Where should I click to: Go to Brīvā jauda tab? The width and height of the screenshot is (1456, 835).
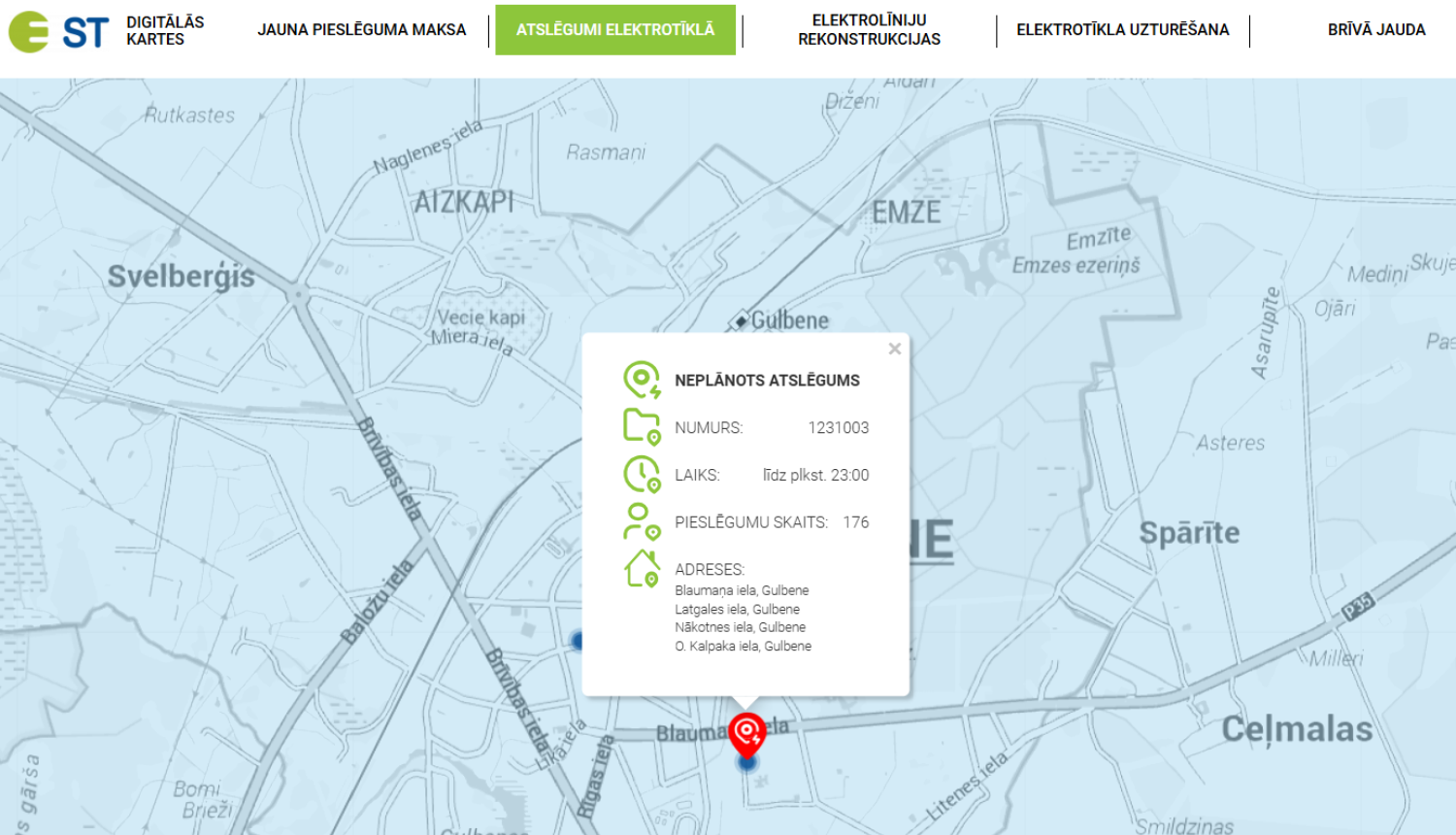pos(1376,30)
